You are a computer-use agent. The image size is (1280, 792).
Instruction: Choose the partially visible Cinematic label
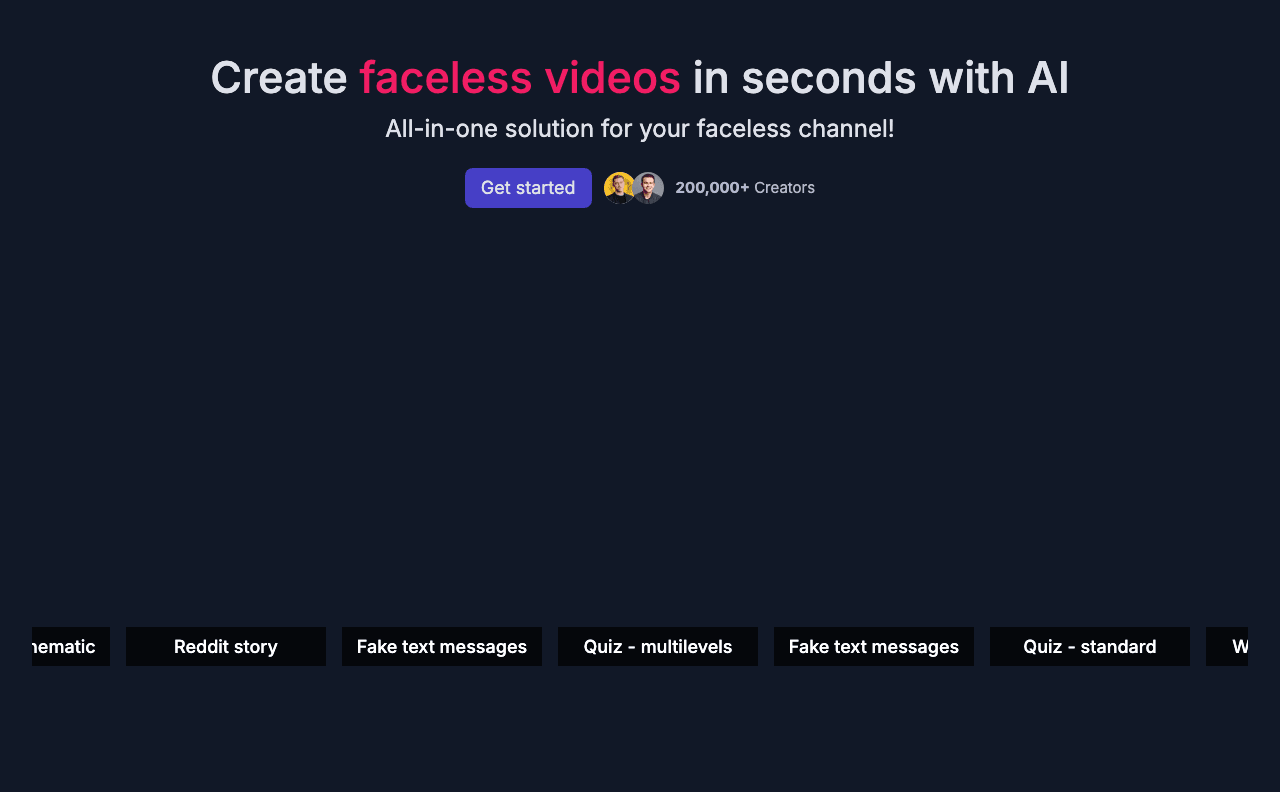tap(71, 646)
